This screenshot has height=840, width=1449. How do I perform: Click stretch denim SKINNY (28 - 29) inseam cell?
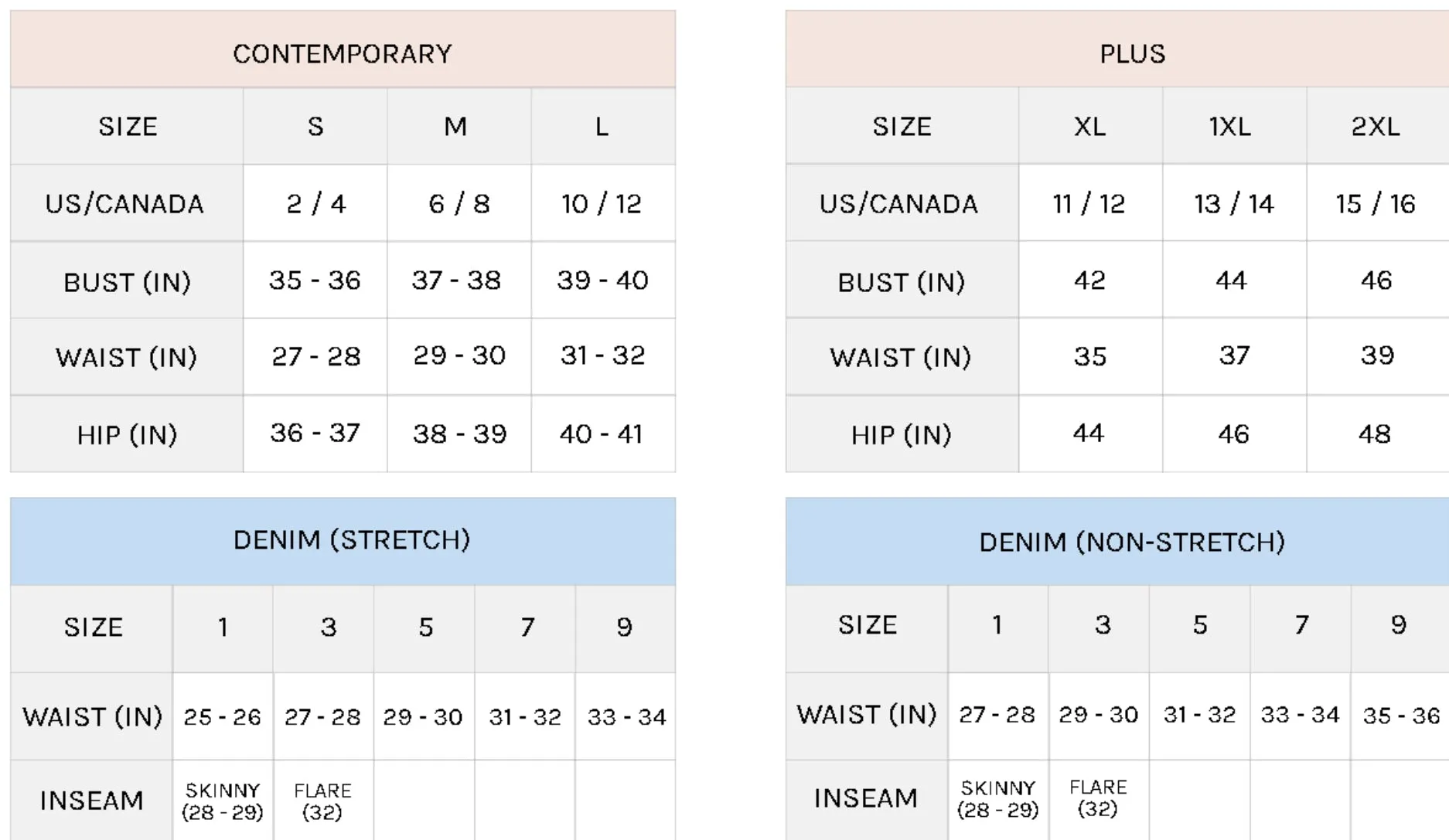[223, 801]
